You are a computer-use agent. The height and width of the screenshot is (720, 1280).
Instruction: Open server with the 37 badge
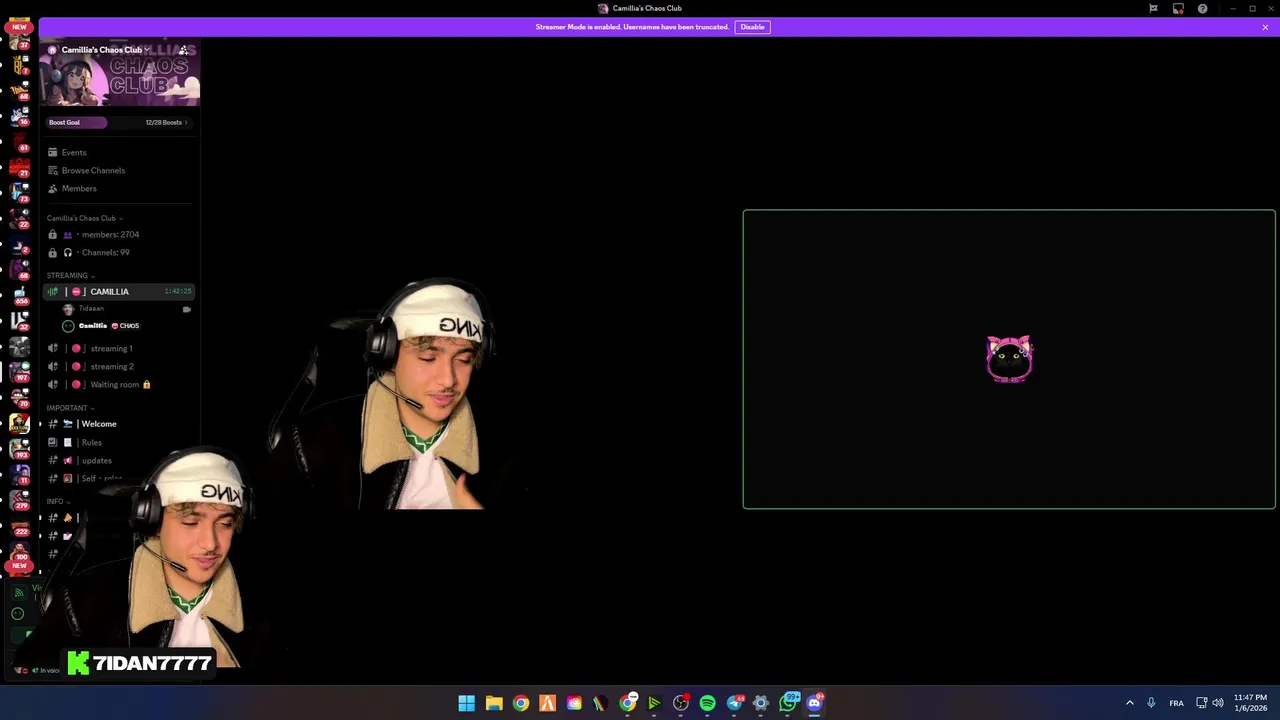pyautogui.click(x=19, y=40)
